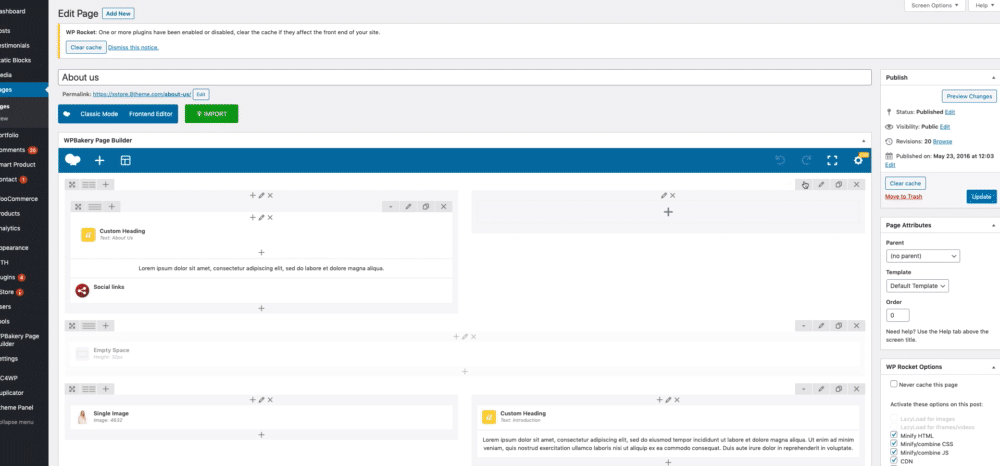
Task: Open the Template dropdown
Action: coord(917,286)
